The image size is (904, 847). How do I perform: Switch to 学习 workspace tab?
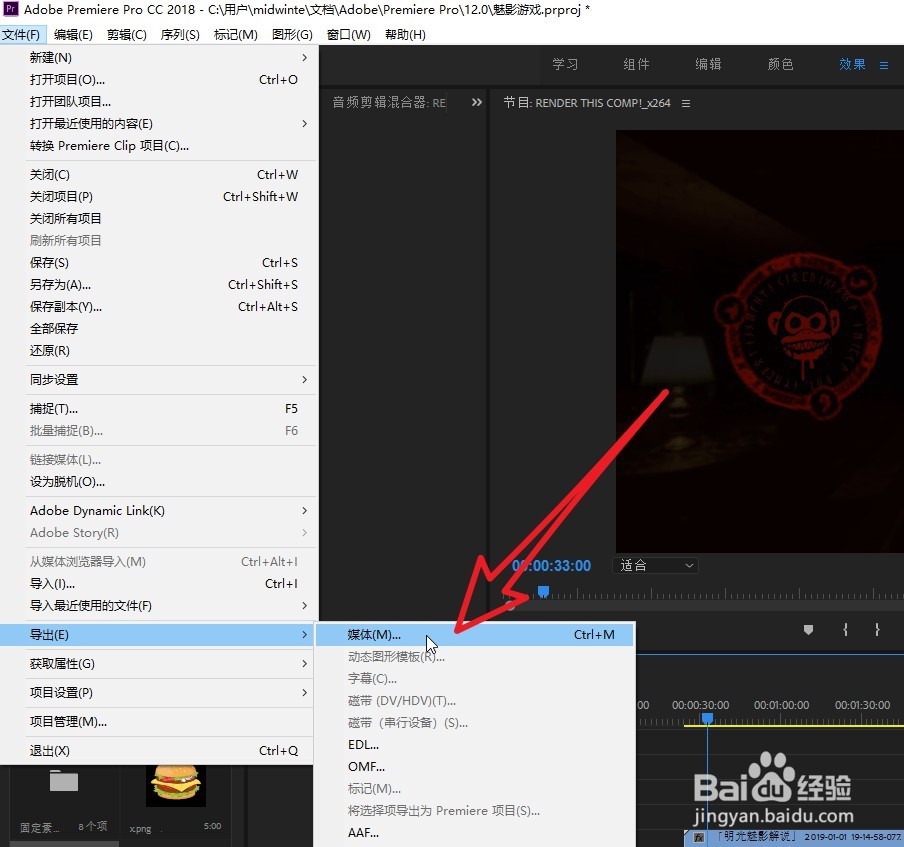[x=565, y=64]
